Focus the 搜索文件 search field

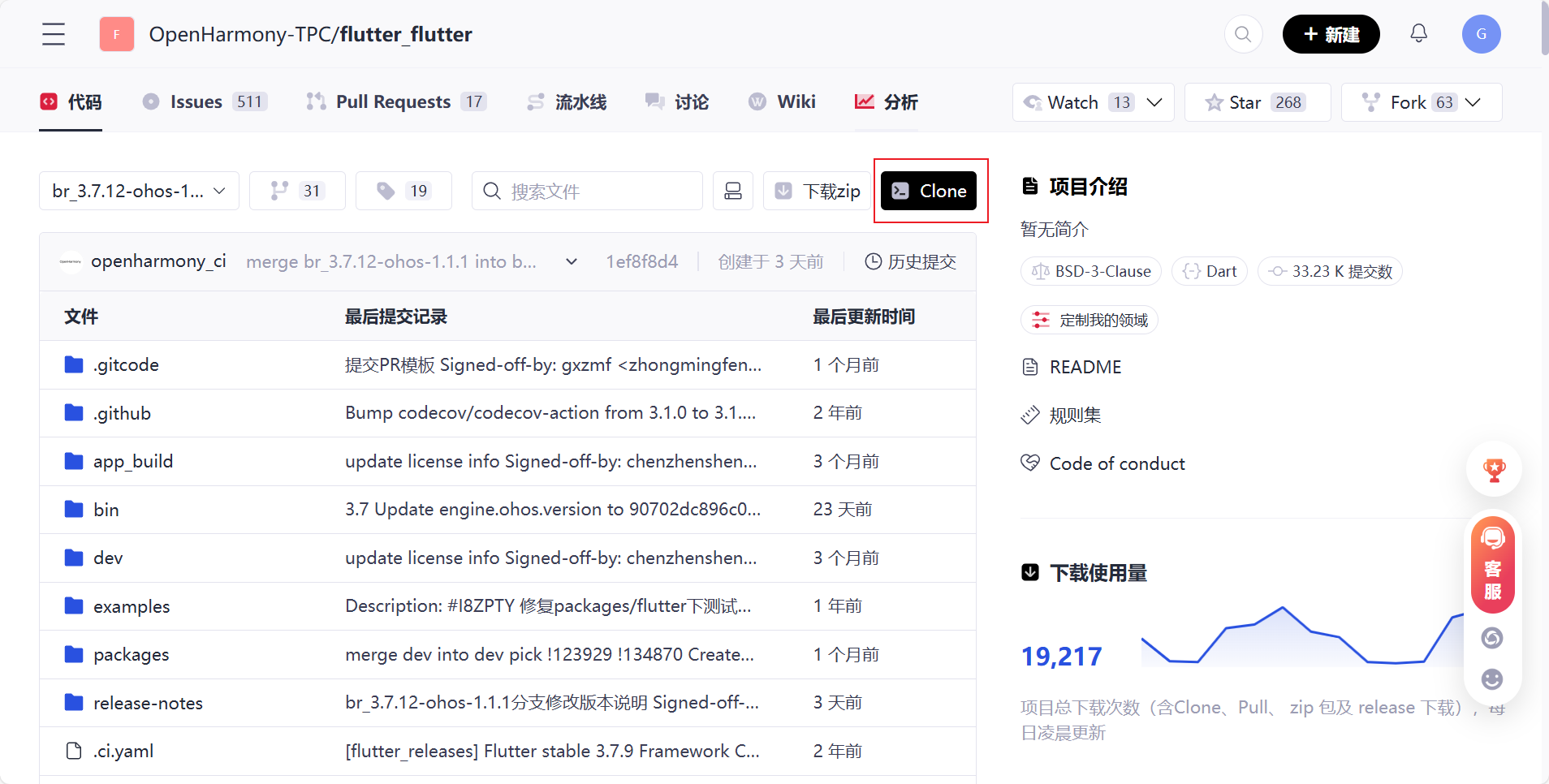tap(587, 191)
